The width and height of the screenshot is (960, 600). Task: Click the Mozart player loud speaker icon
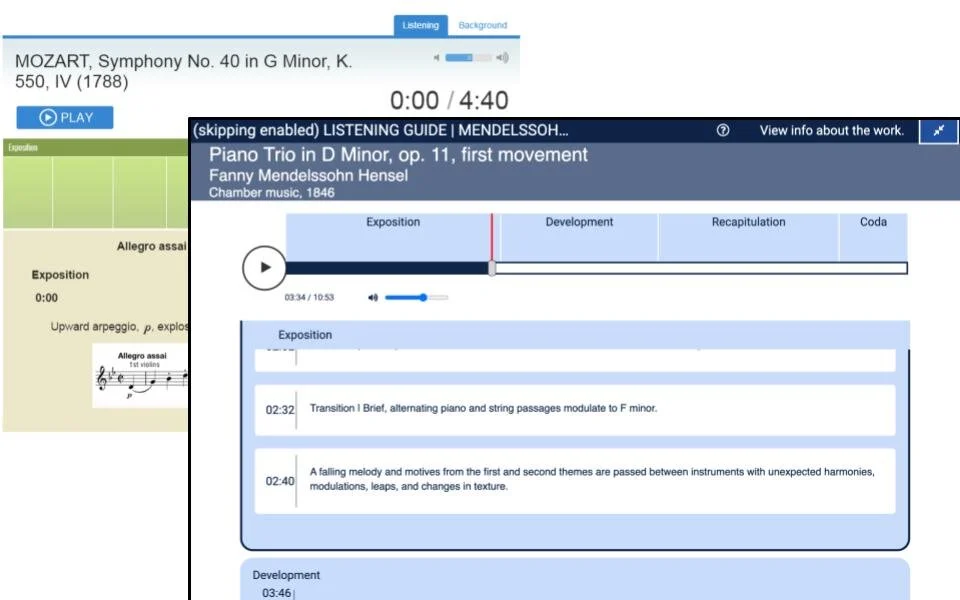tap(502, 58)
